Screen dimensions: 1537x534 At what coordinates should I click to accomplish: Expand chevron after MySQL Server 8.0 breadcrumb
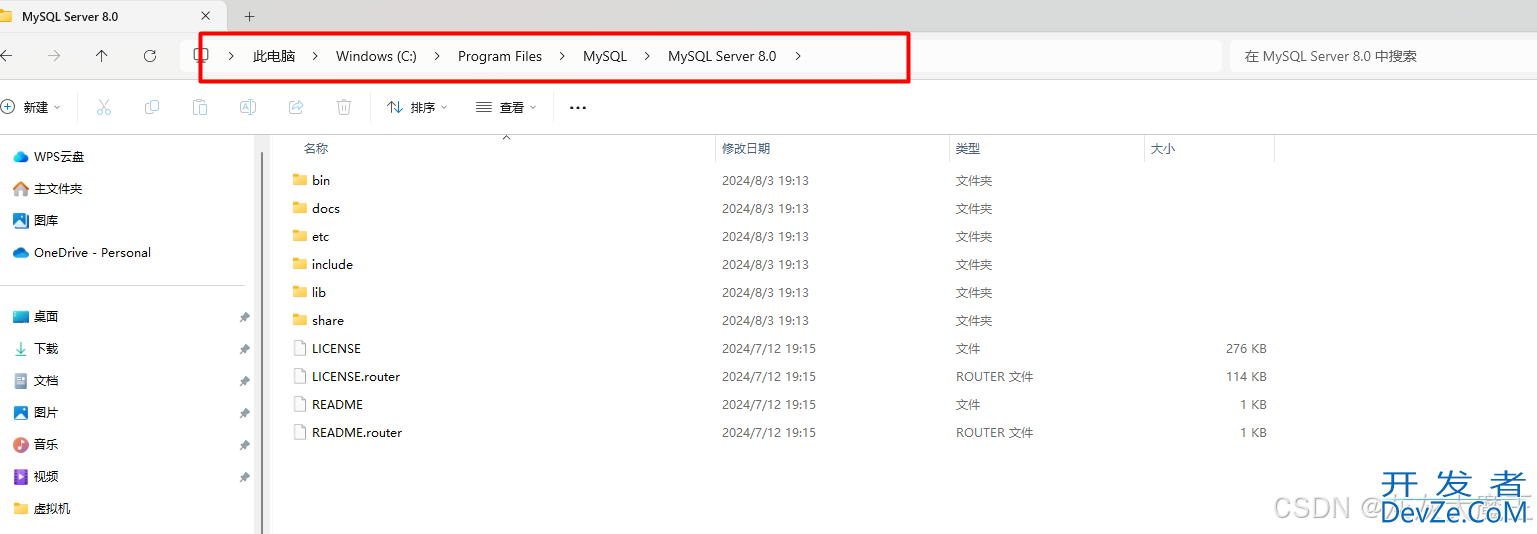798,56
